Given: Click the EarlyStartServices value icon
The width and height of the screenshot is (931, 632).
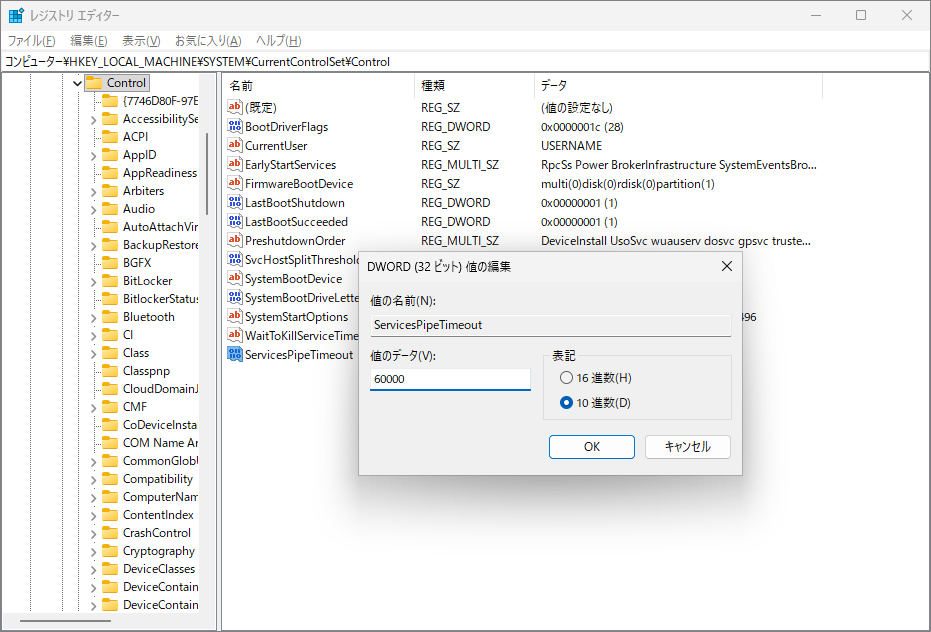Looking at the screenshot, I should pos(235,165).
